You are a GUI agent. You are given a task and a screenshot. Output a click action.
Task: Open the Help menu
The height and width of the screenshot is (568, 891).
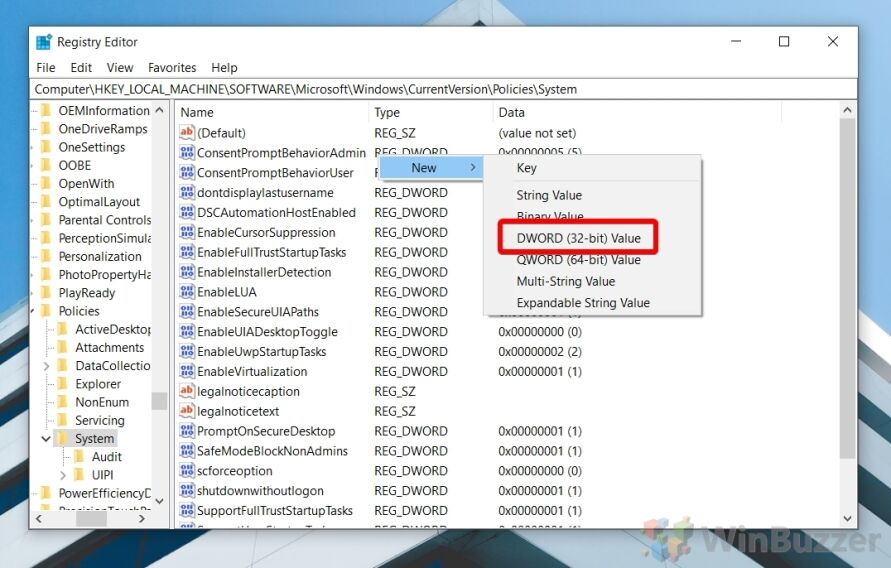tap(224, 68)
